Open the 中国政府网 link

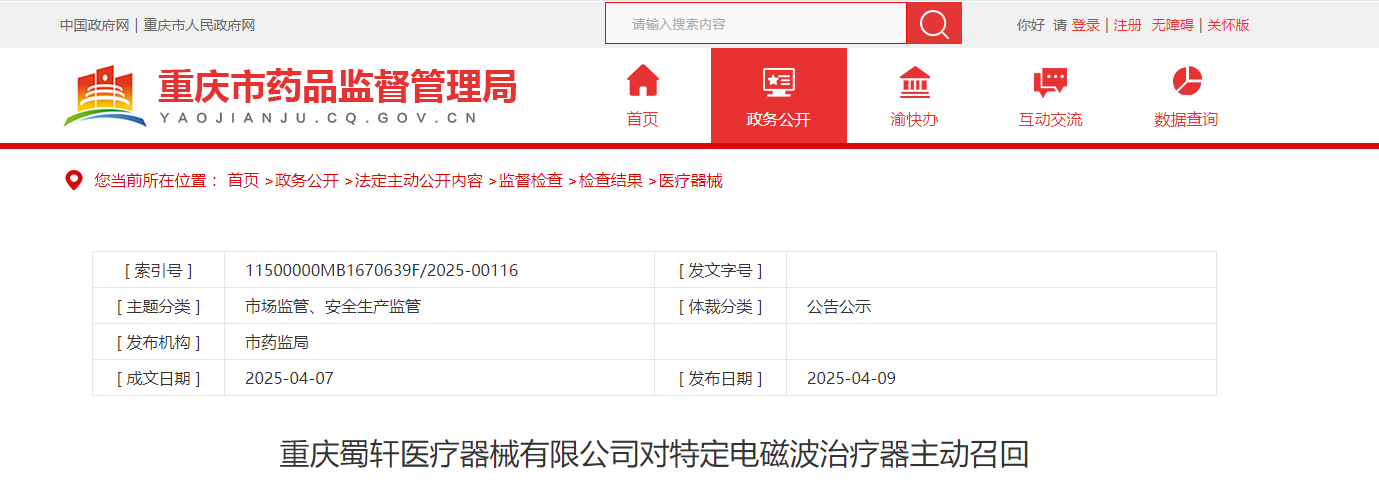pos(94,25)
